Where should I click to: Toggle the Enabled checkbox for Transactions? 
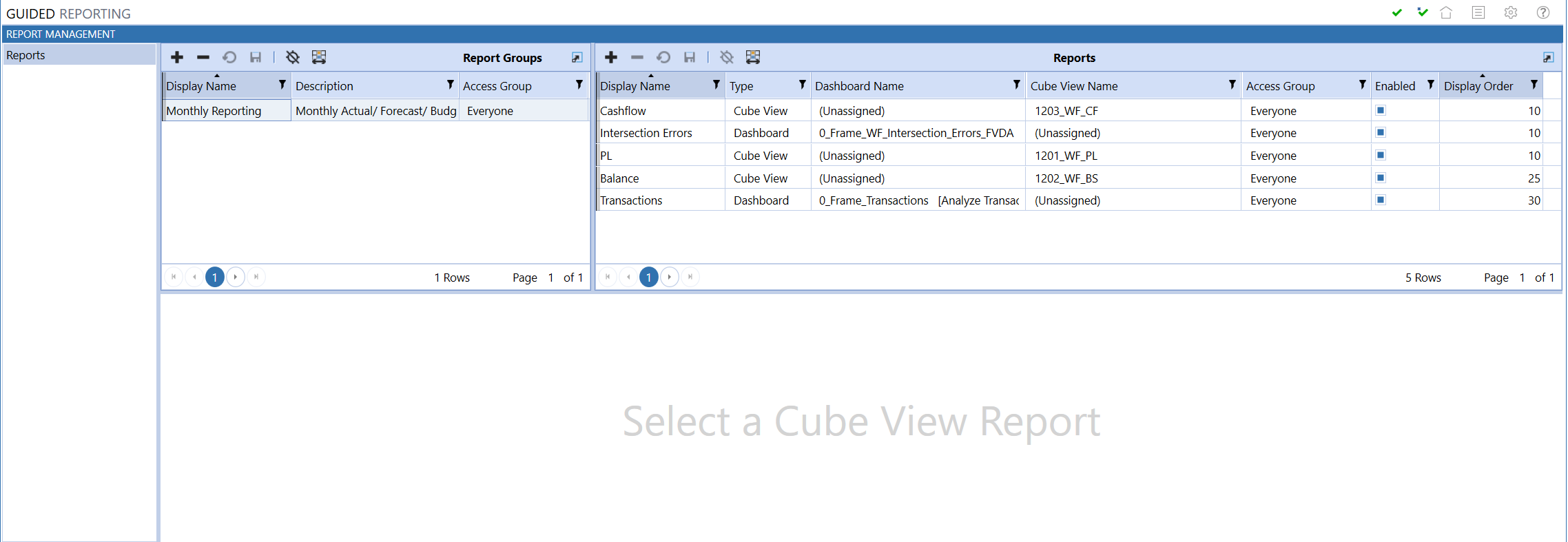click(x=1381, y=200)
